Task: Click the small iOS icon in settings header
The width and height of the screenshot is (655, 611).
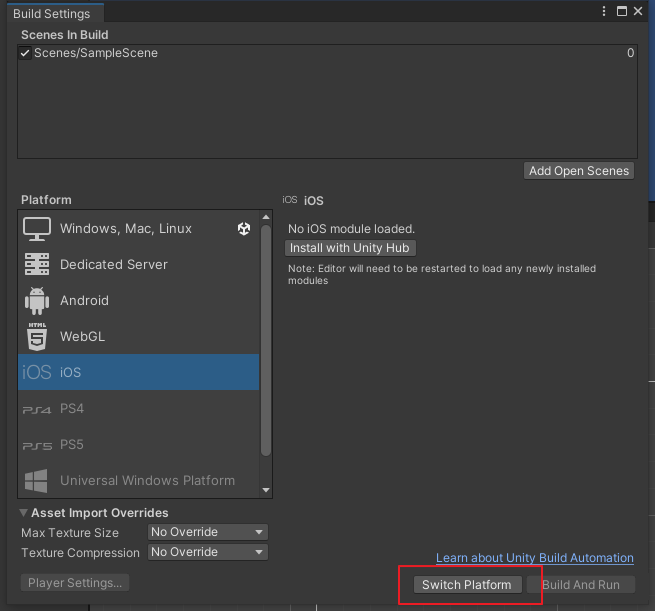Action: point(289,200)
